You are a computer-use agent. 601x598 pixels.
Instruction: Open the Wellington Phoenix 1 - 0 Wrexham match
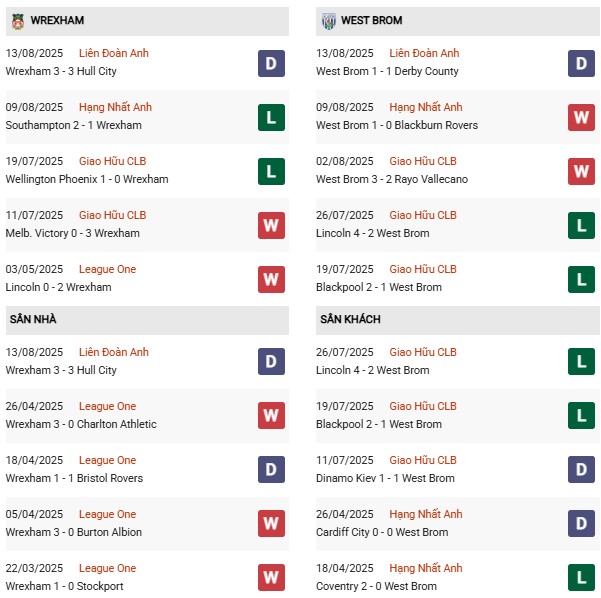click(87, 179)
